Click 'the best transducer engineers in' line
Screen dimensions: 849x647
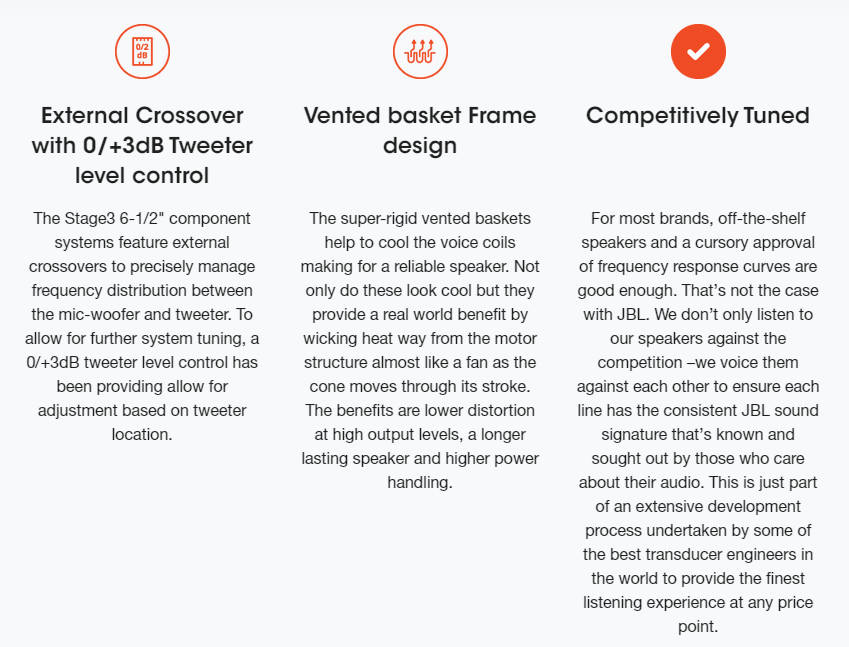click(698, 554)
